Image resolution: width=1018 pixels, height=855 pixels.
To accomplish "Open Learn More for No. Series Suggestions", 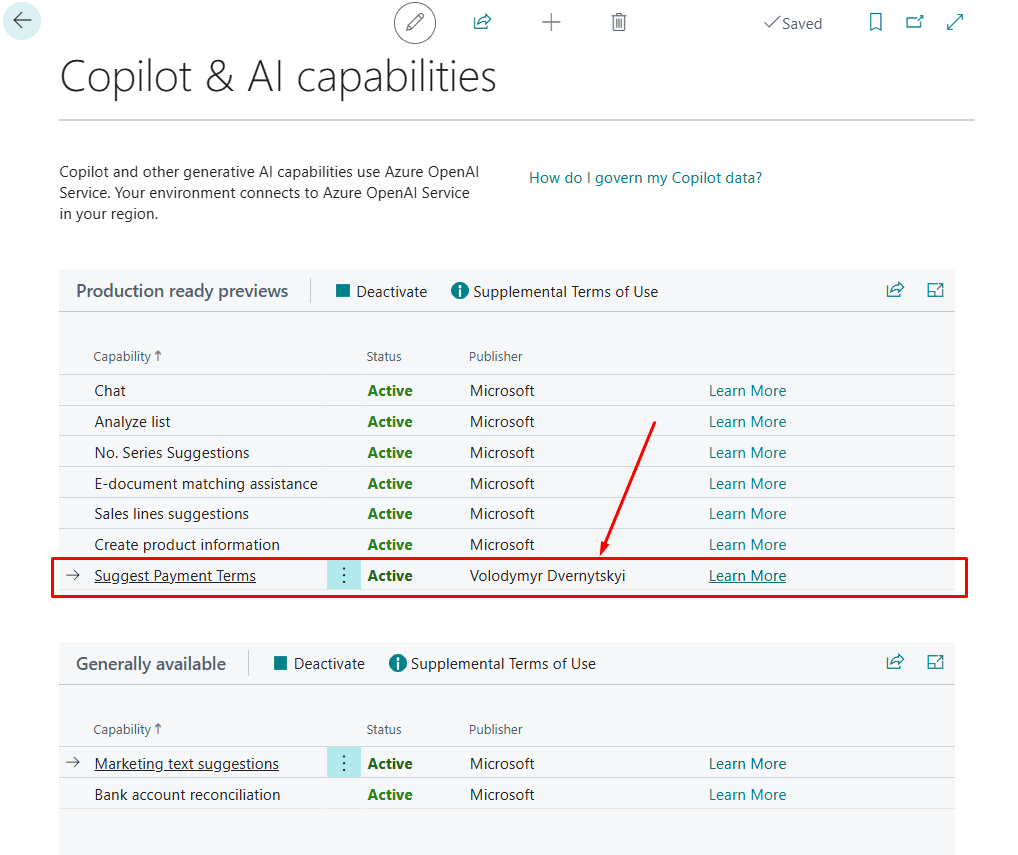I will [x=747, y=453].
